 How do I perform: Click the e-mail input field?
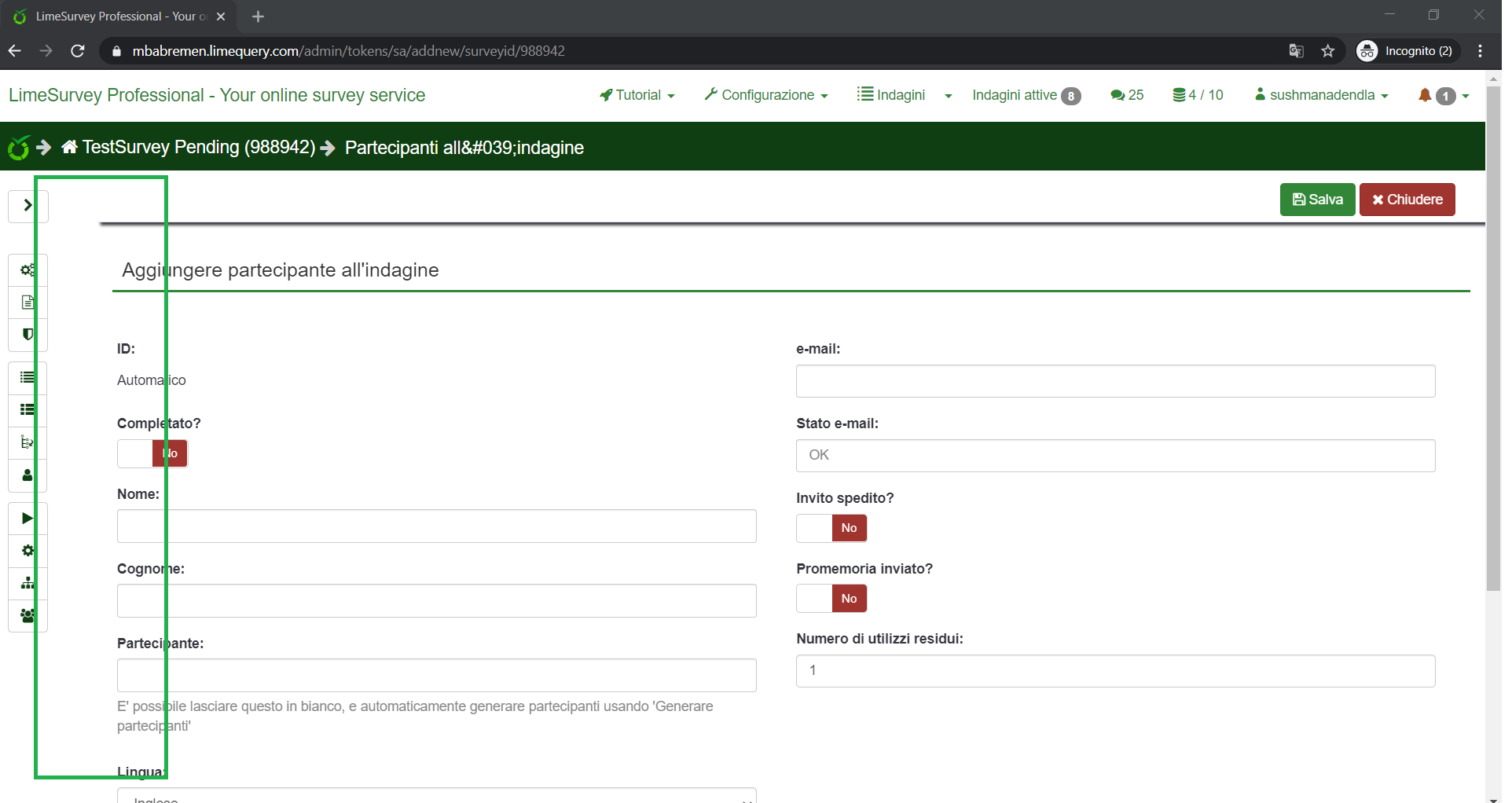[1115, 381]
